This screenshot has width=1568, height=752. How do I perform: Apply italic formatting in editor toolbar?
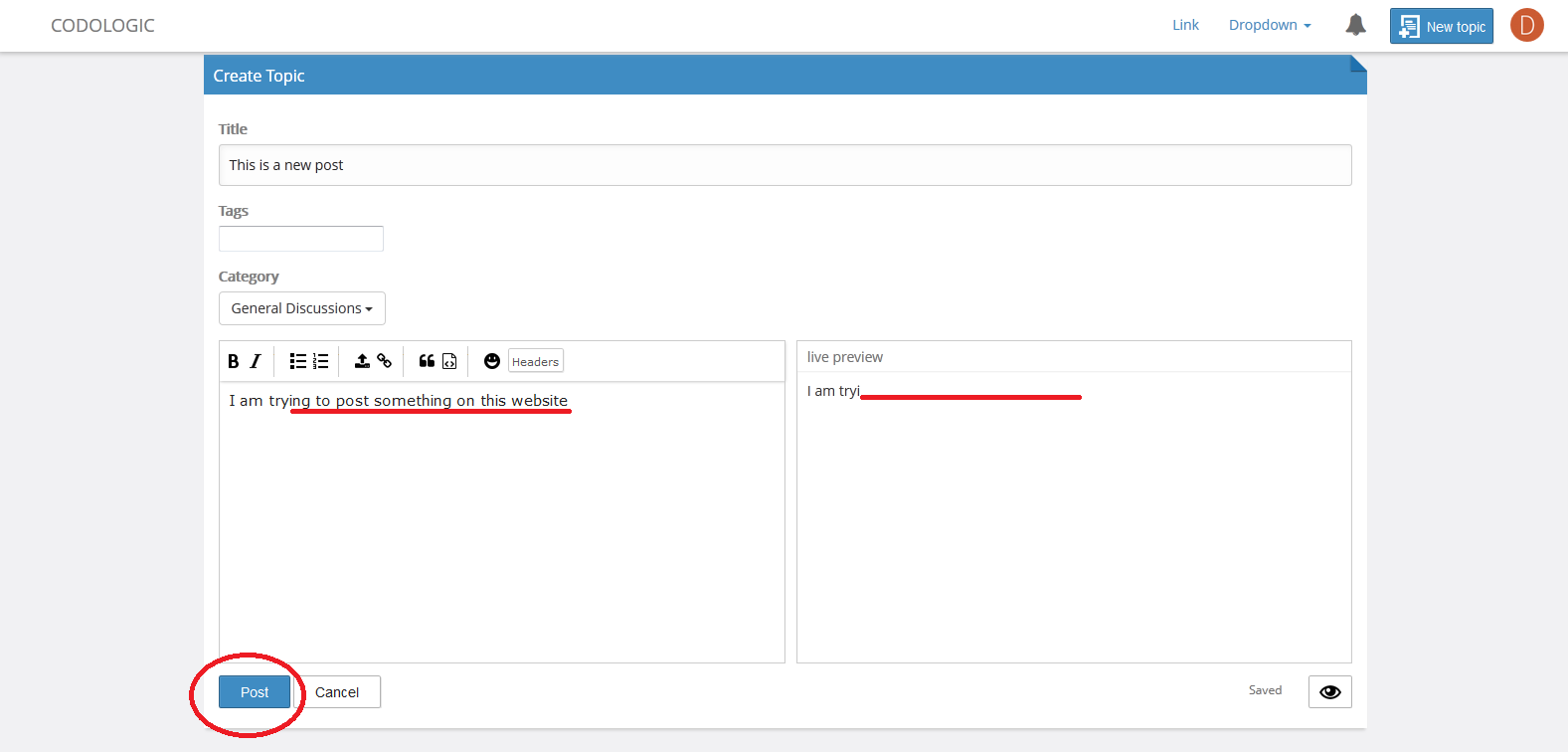click(256, 361)
